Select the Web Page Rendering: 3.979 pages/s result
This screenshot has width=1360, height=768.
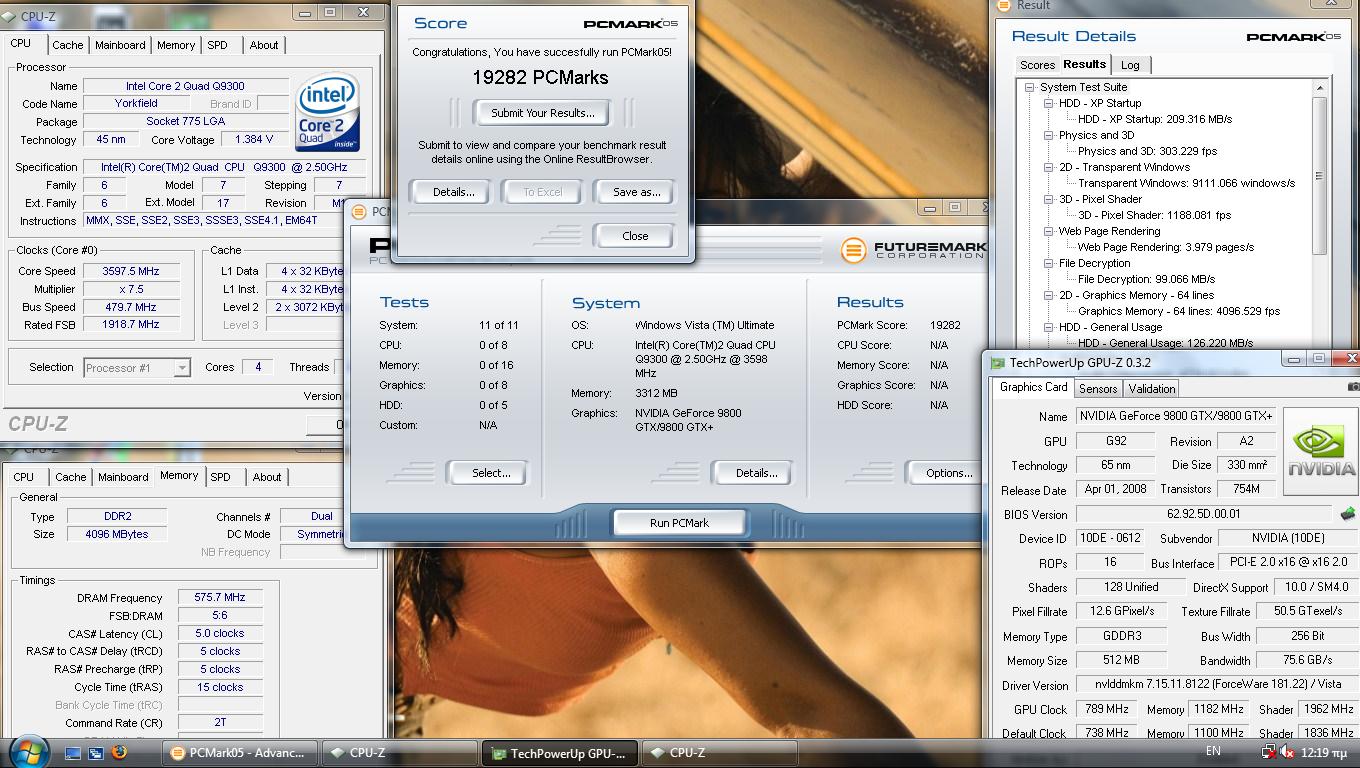pos(1165,247)
